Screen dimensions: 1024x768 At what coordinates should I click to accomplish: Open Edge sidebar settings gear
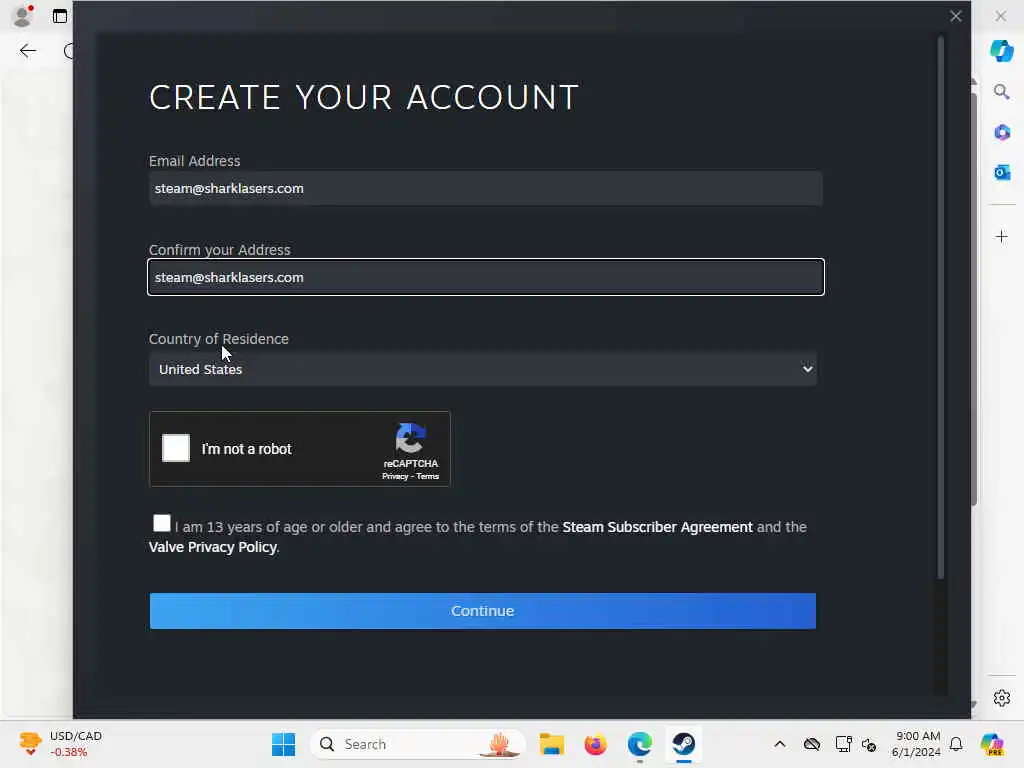[1001, 698]
